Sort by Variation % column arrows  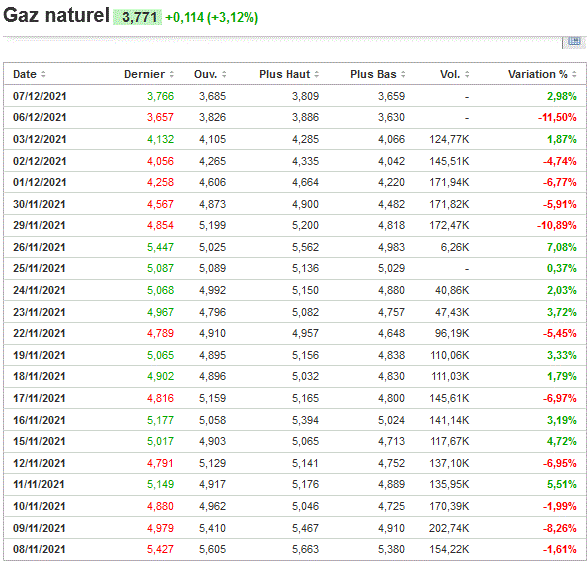(574, 74)
